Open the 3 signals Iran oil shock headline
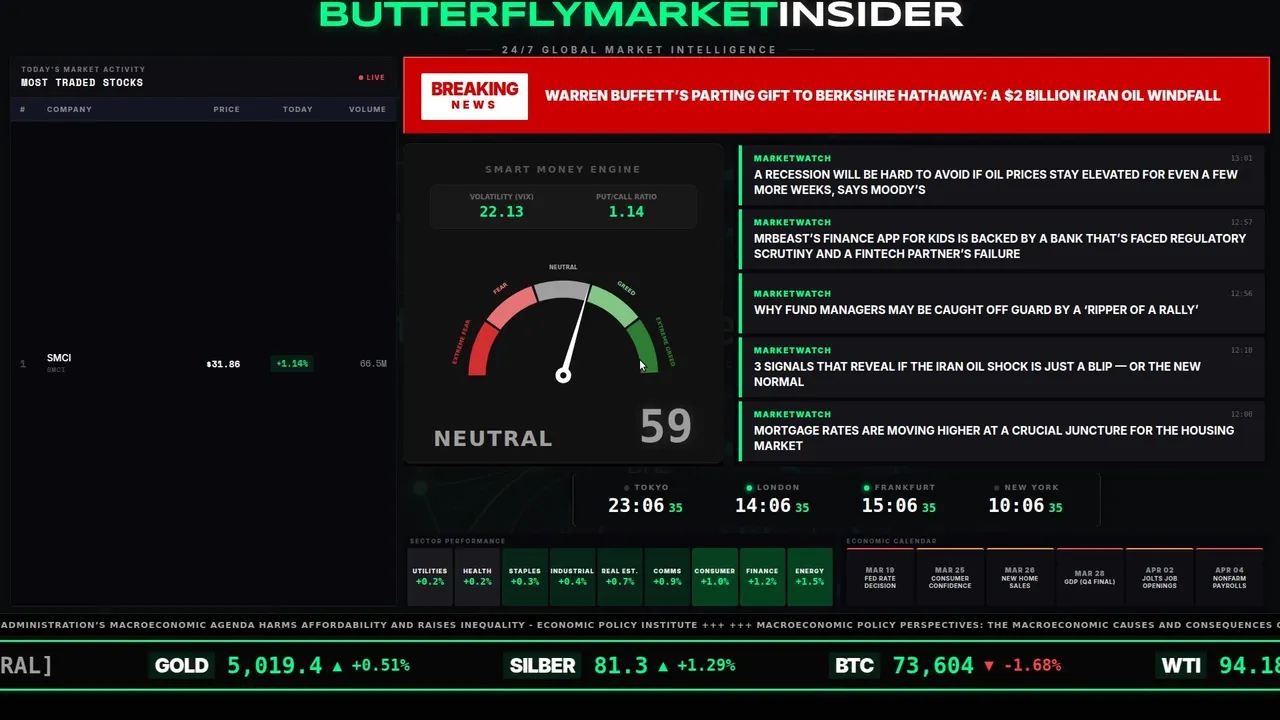Viewport: 1280px width, 720px height. click(x=1002, y=367)
